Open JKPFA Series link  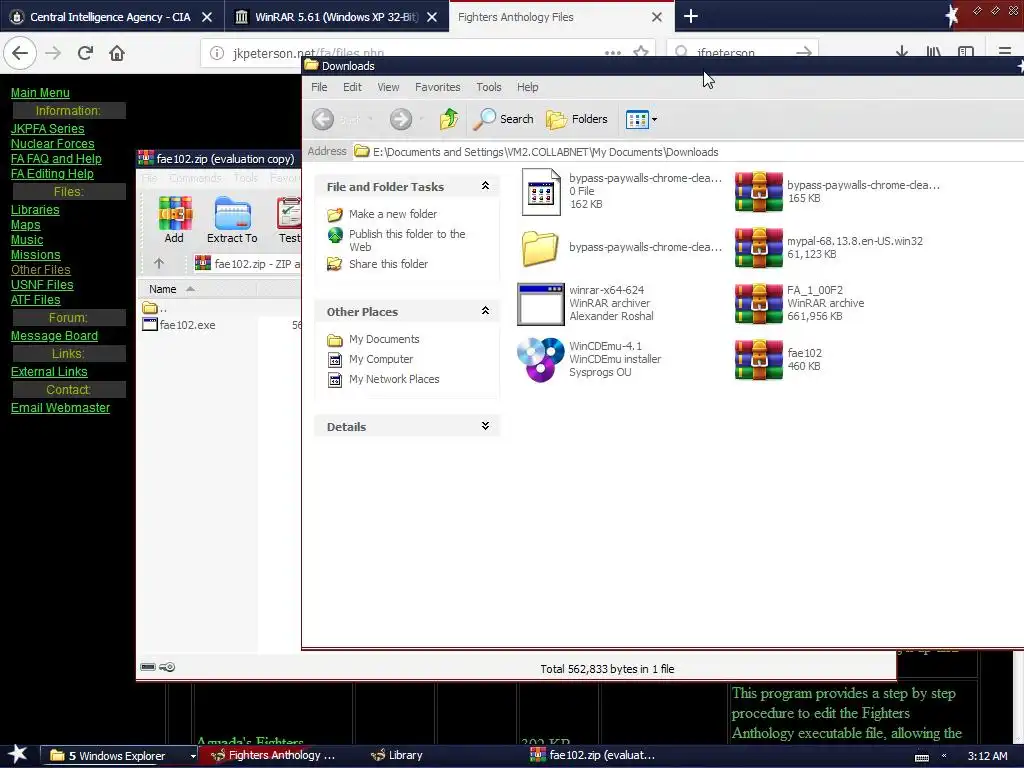click(48, 129)
